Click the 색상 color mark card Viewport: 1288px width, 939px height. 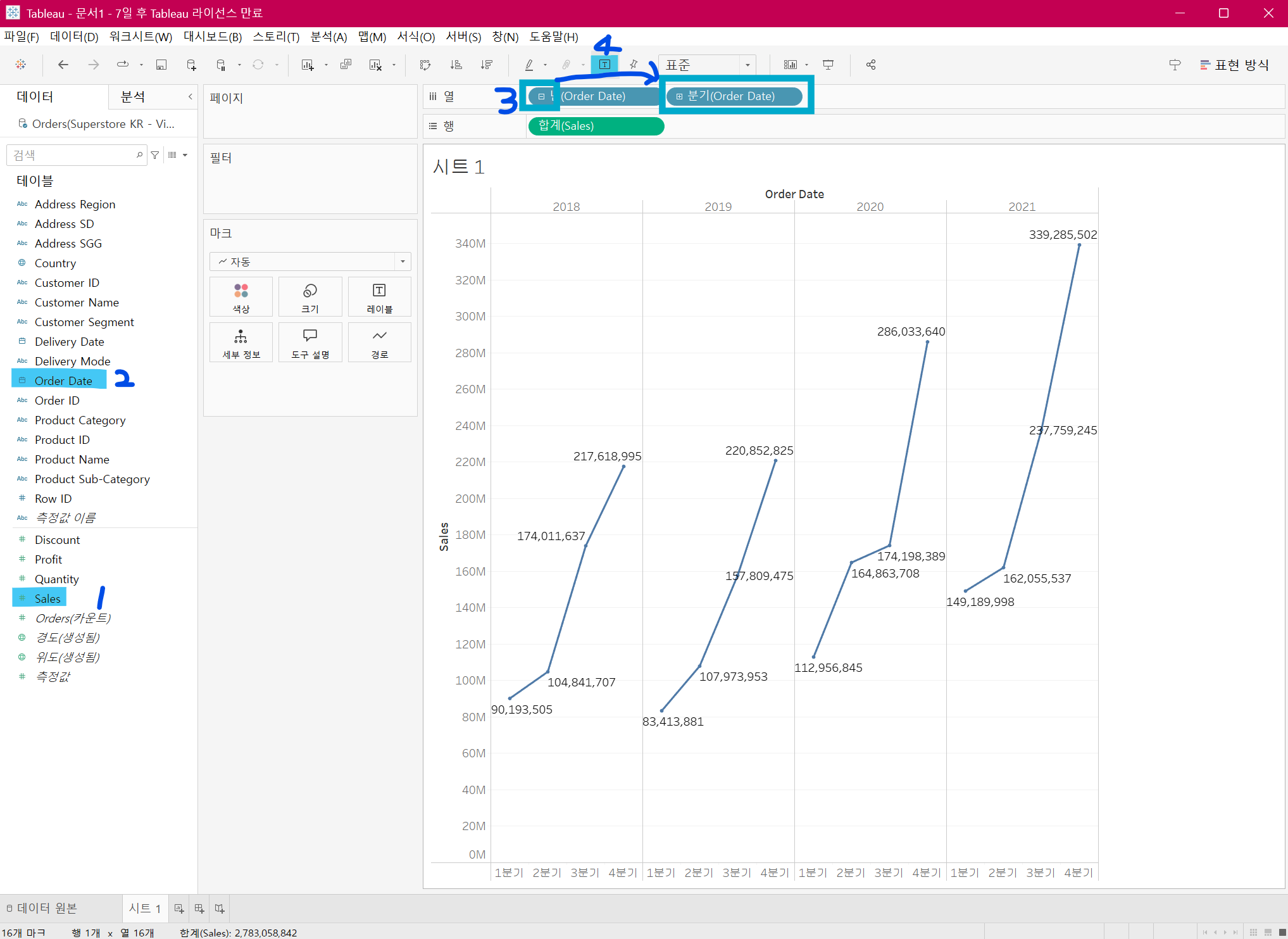tap(241, 297)
